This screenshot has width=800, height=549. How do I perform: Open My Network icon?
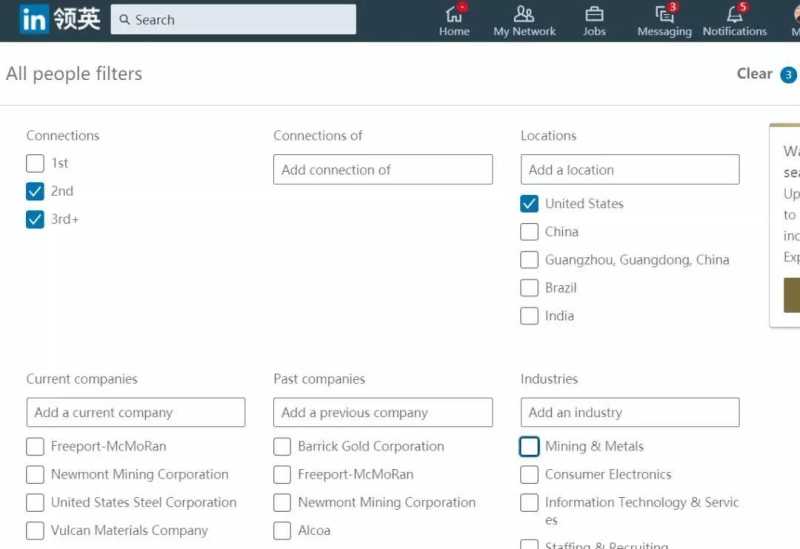tap(524, 14)
